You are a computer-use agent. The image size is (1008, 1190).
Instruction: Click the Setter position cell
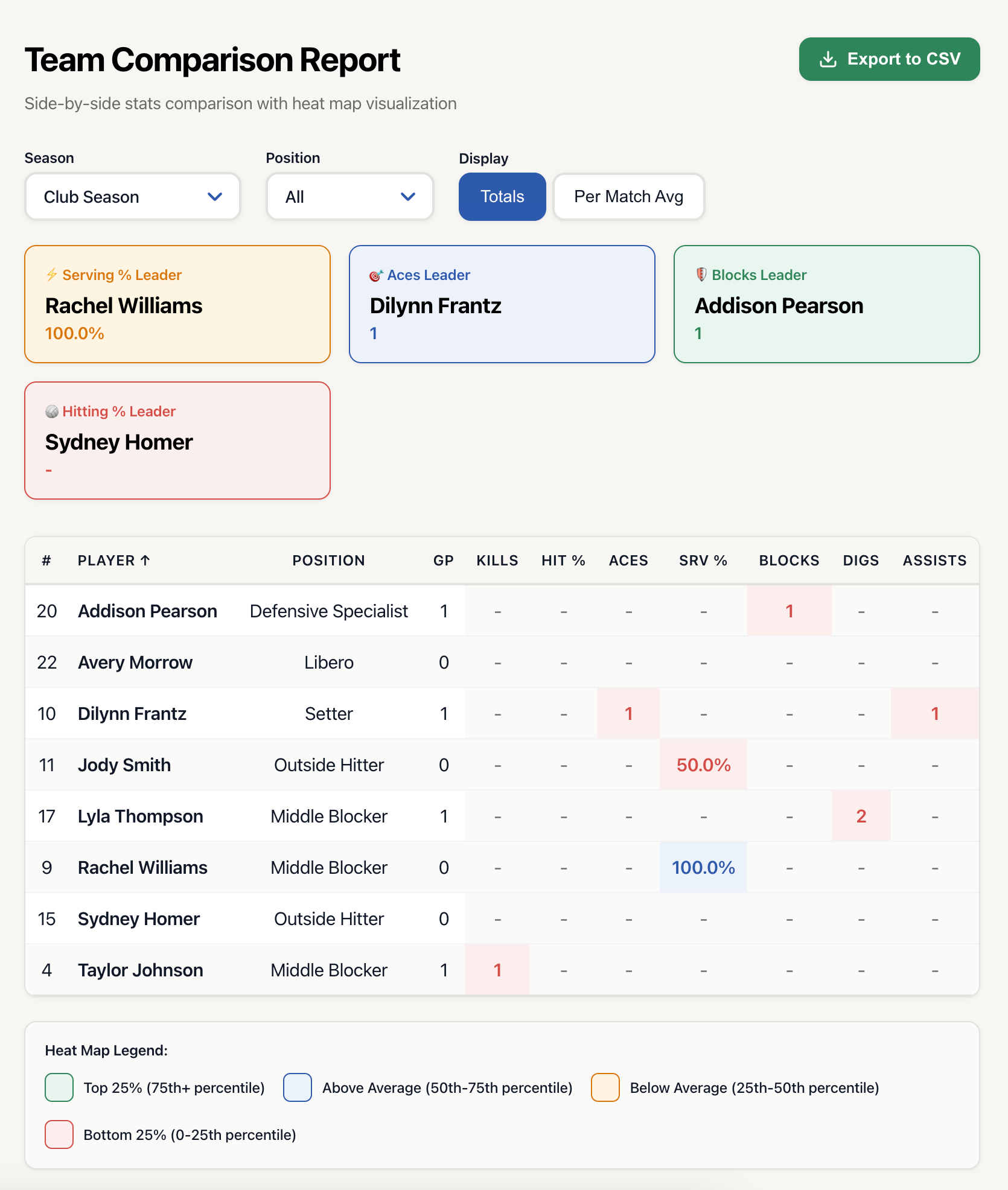[329, 714]
